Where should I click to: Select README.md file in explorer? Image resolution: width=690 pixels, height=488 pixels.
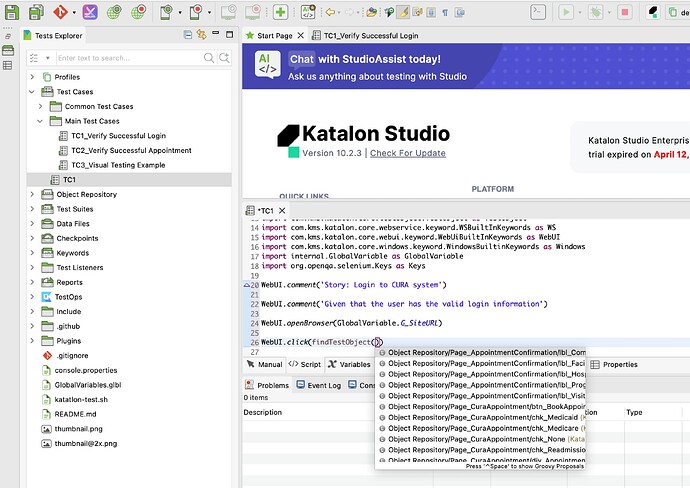point(75,414)
